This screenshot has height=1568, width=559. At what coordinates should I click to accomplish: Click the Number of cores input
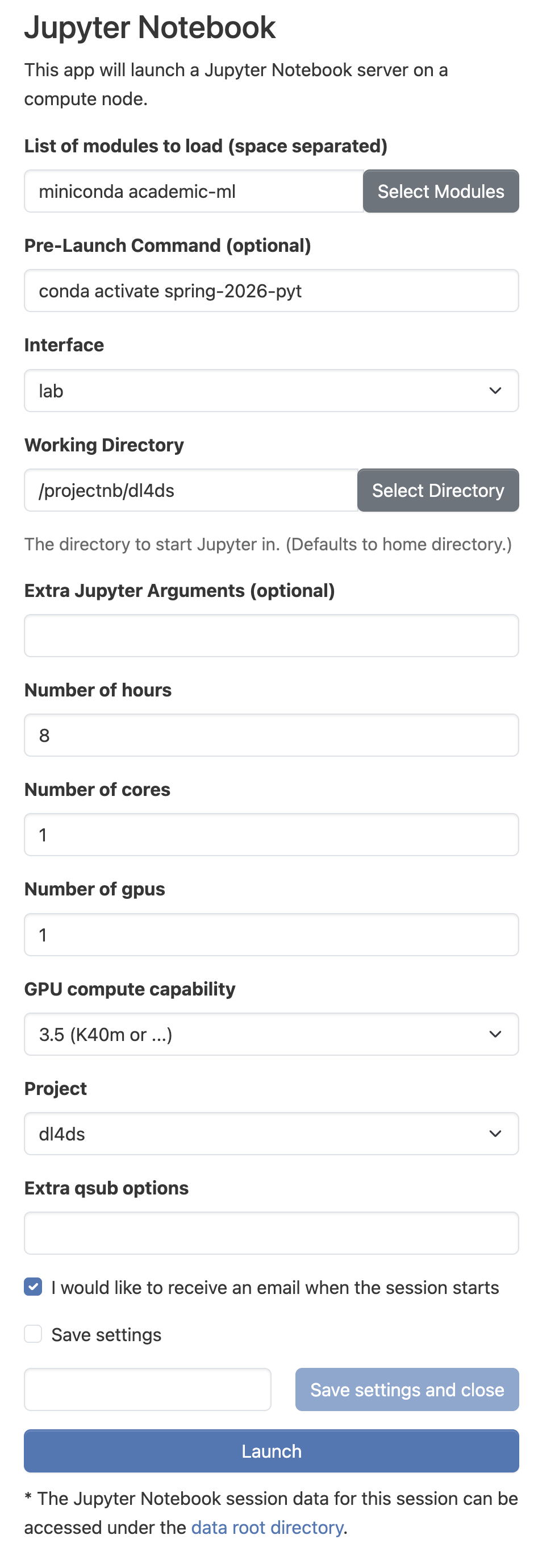click(x=270, y=835)
